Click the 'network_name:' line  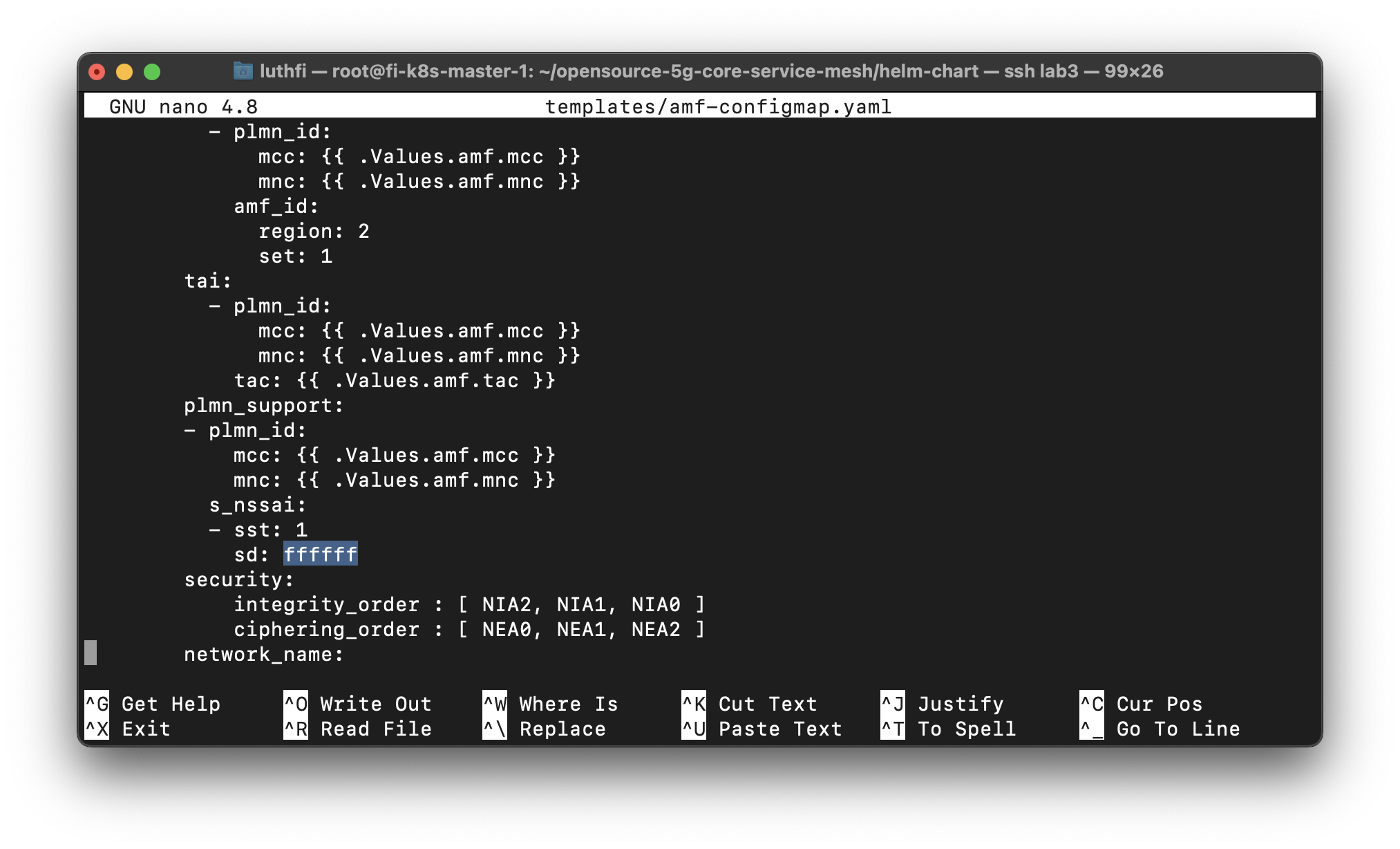click(x=264, y=654)
